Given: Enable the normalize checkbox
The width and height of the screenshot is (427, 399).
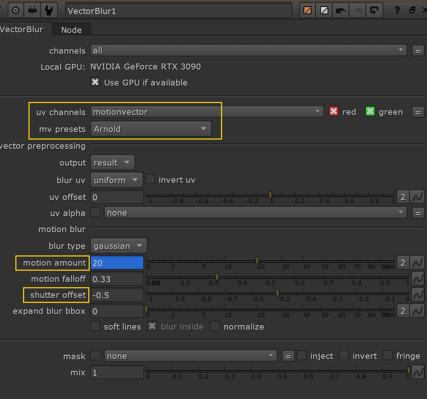Looking at the screenshot, I should (x=215, y=326).
